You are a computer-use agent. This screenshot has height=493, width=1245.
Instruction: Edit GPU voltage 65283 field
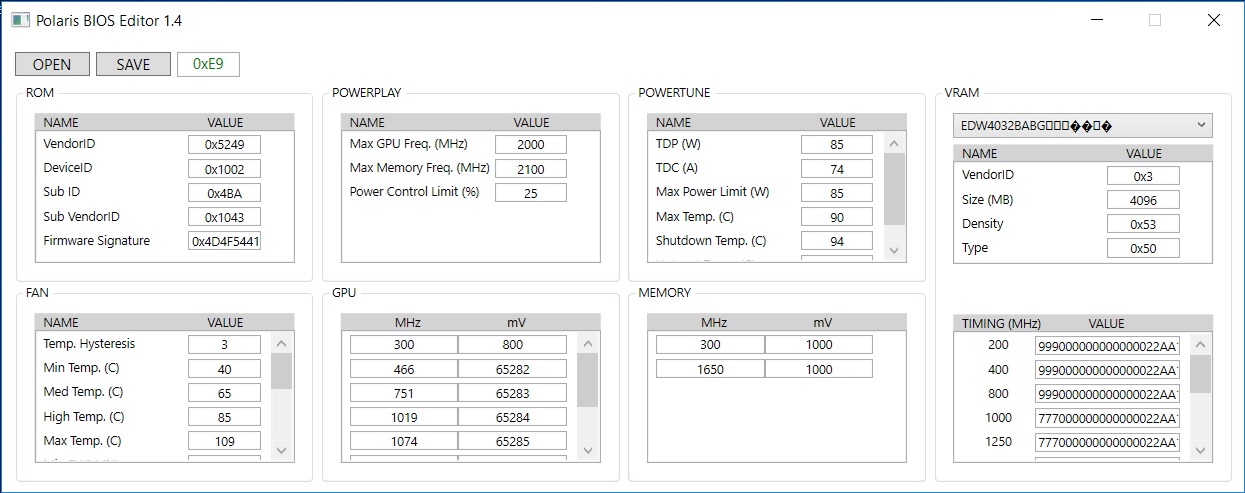(x=512, y=393)
